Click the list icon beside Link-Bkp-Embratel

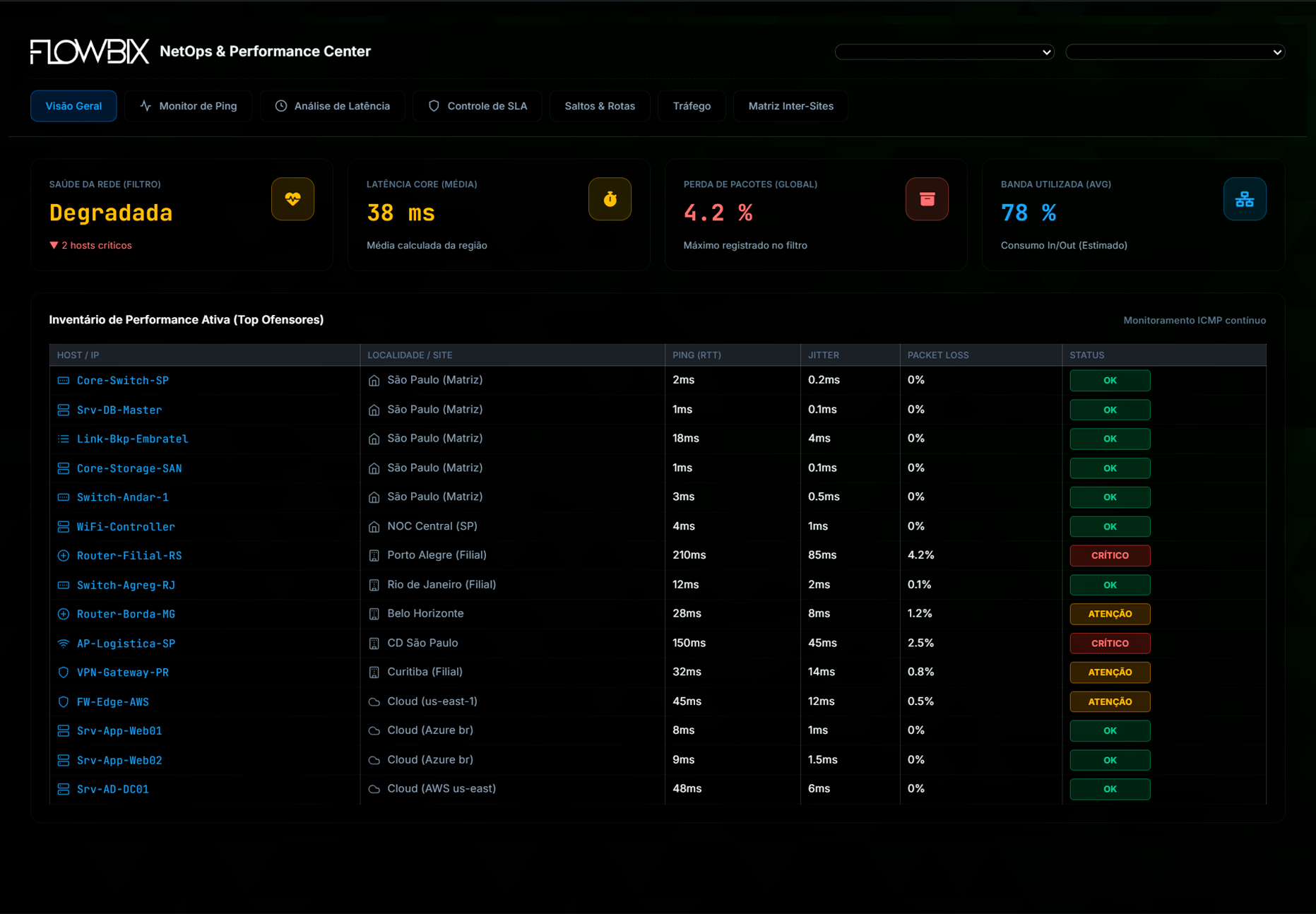coord(63,438)
